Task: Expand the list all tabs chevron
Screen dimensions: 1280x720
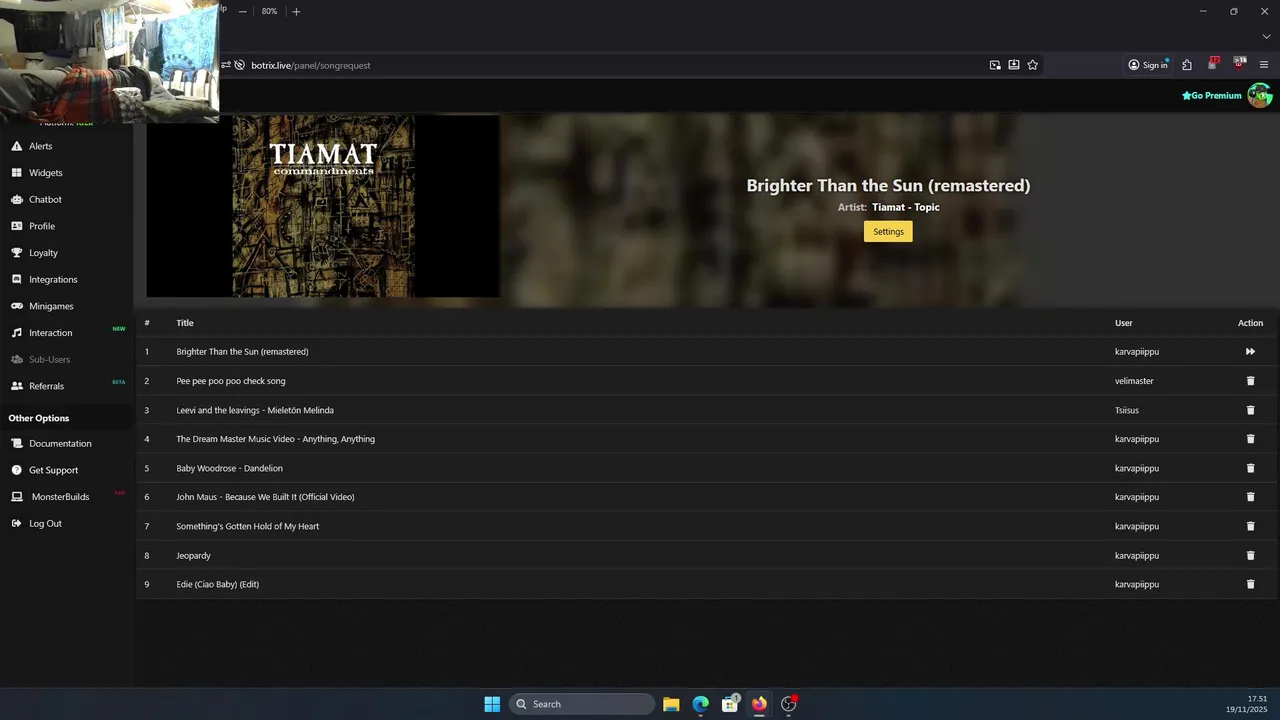Action: pyautogui.click(x=1266, y=36)
